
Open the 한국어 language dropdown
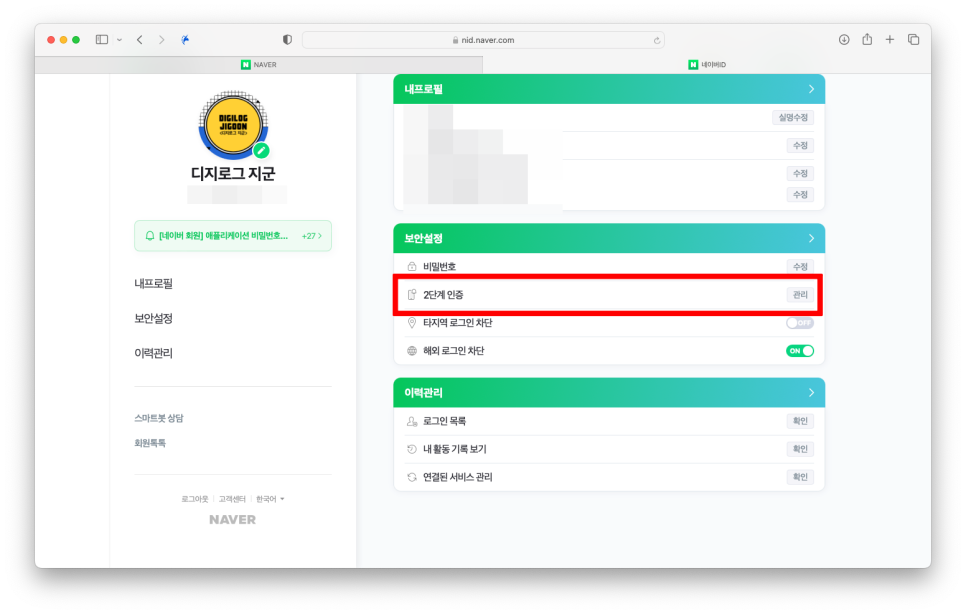(x=270, y=499)
